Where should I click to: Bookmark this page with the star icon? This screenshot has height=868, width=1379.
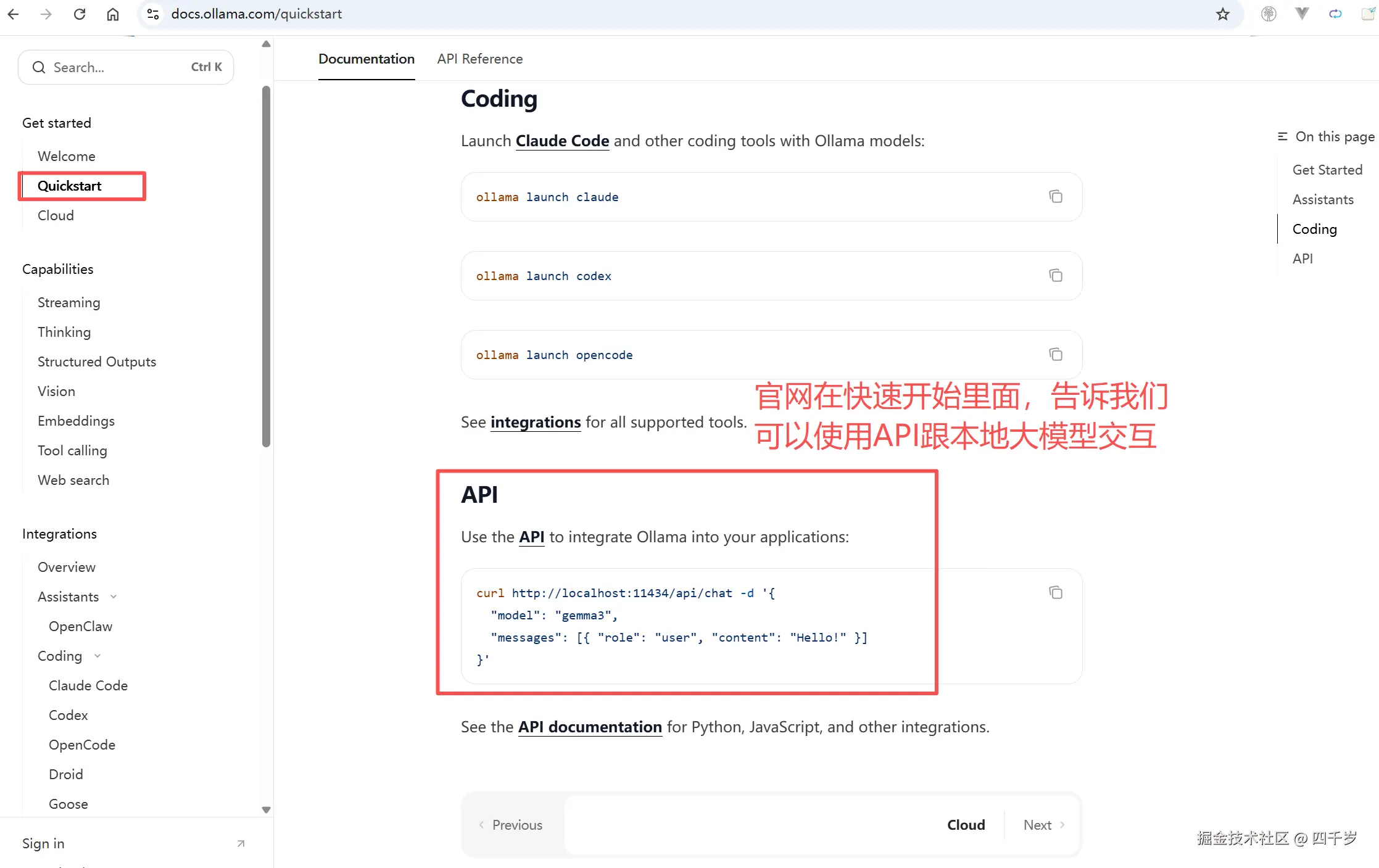click(1222, 14)
